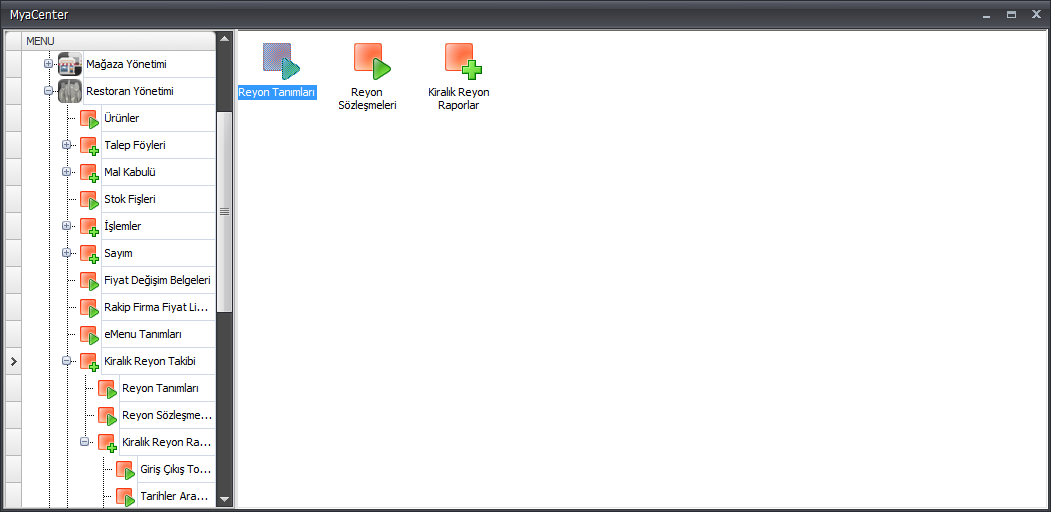Click the tree icon beside Reyon Tanımları
Image resolution: width=1051 pixels, height=512 pixels.
[108, 389]
